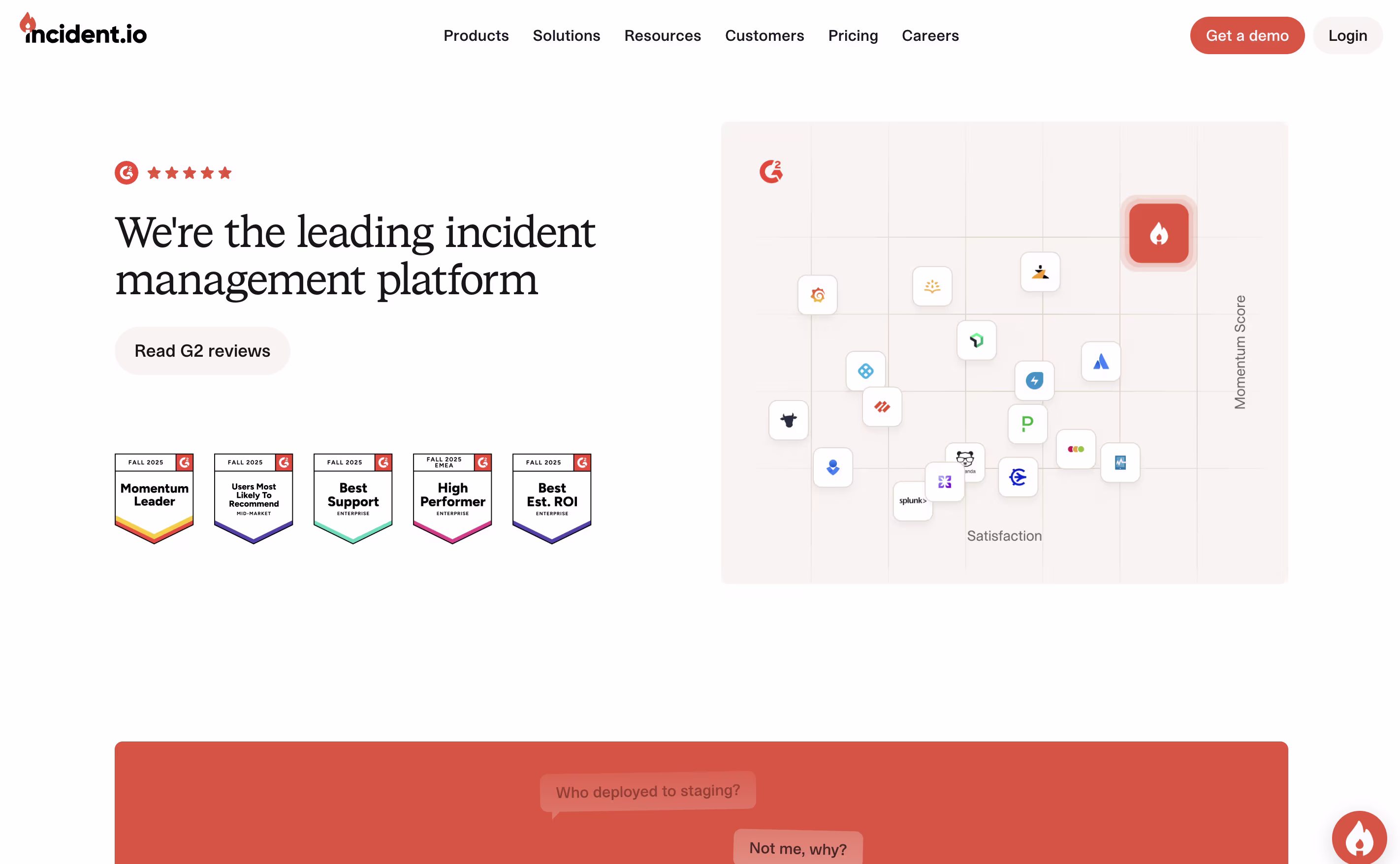Expand the Resources navigation menu

[x=662, y=35]
